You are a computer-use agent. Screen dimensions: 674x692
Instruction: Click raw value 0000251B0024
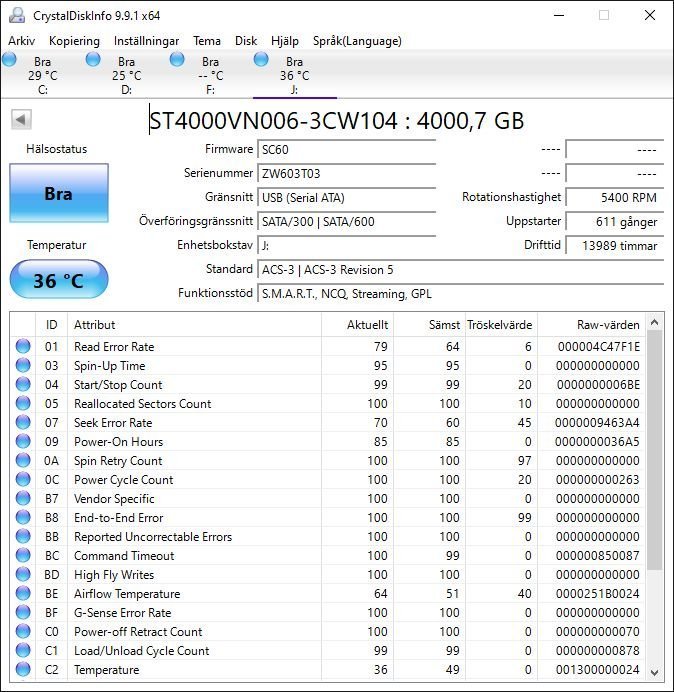[x=598, y=594]
